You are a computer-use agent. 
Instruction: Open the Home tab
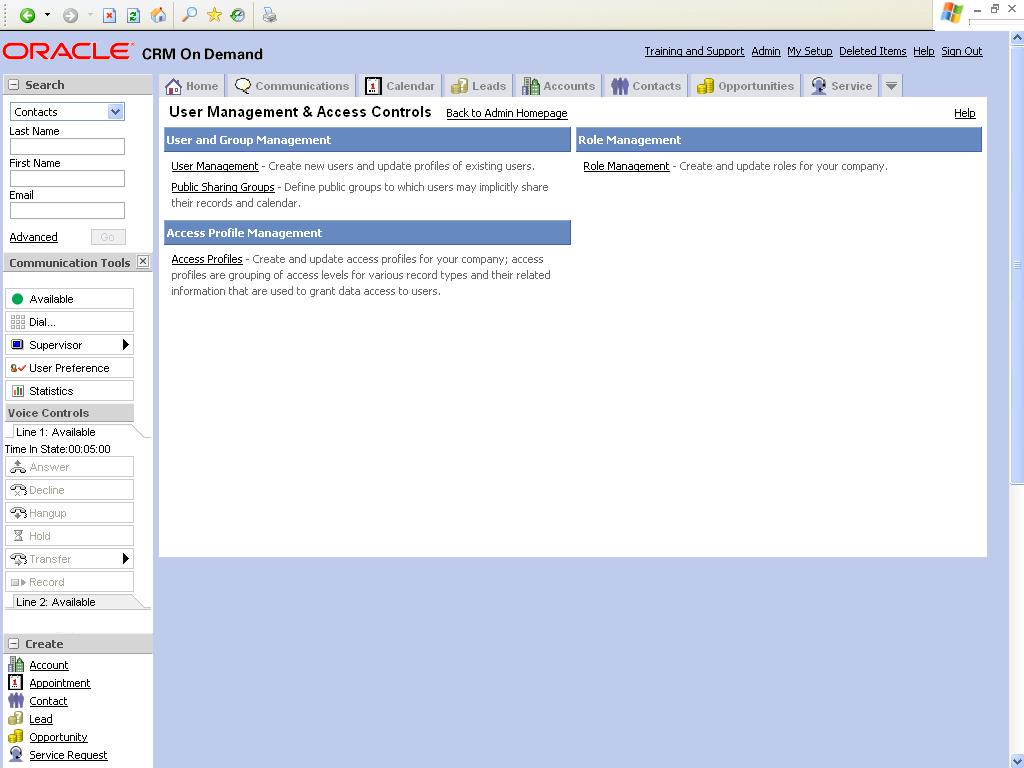[191, 86]
